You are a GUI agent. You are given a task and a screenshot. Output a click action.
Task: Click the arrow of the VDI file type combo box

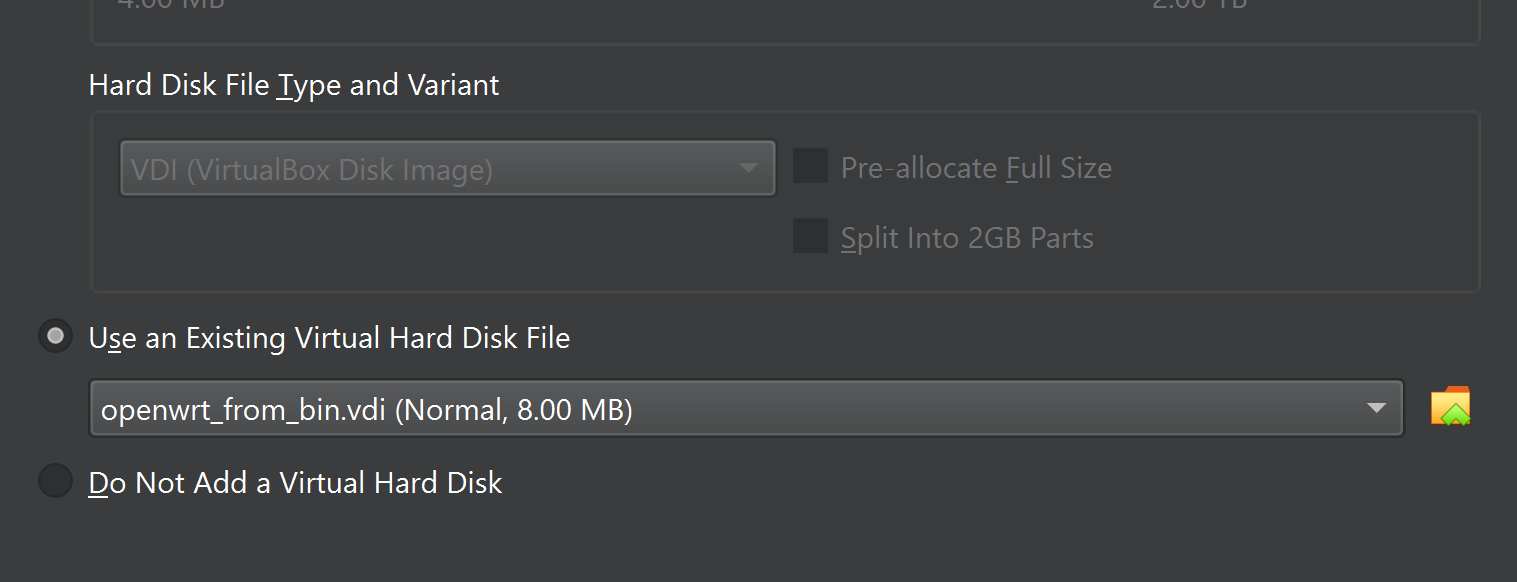[x=748, y=168]
